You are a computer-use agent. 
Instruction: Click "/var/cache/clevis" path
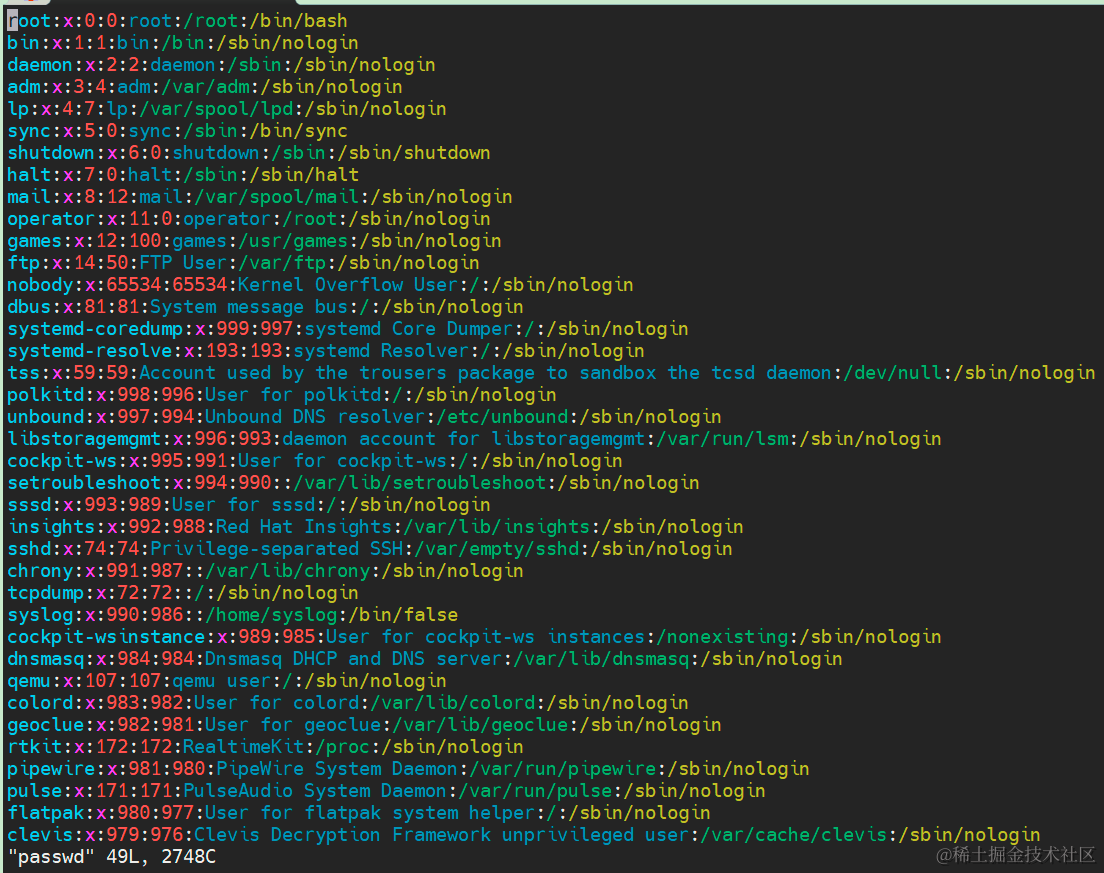pos(794,835)
